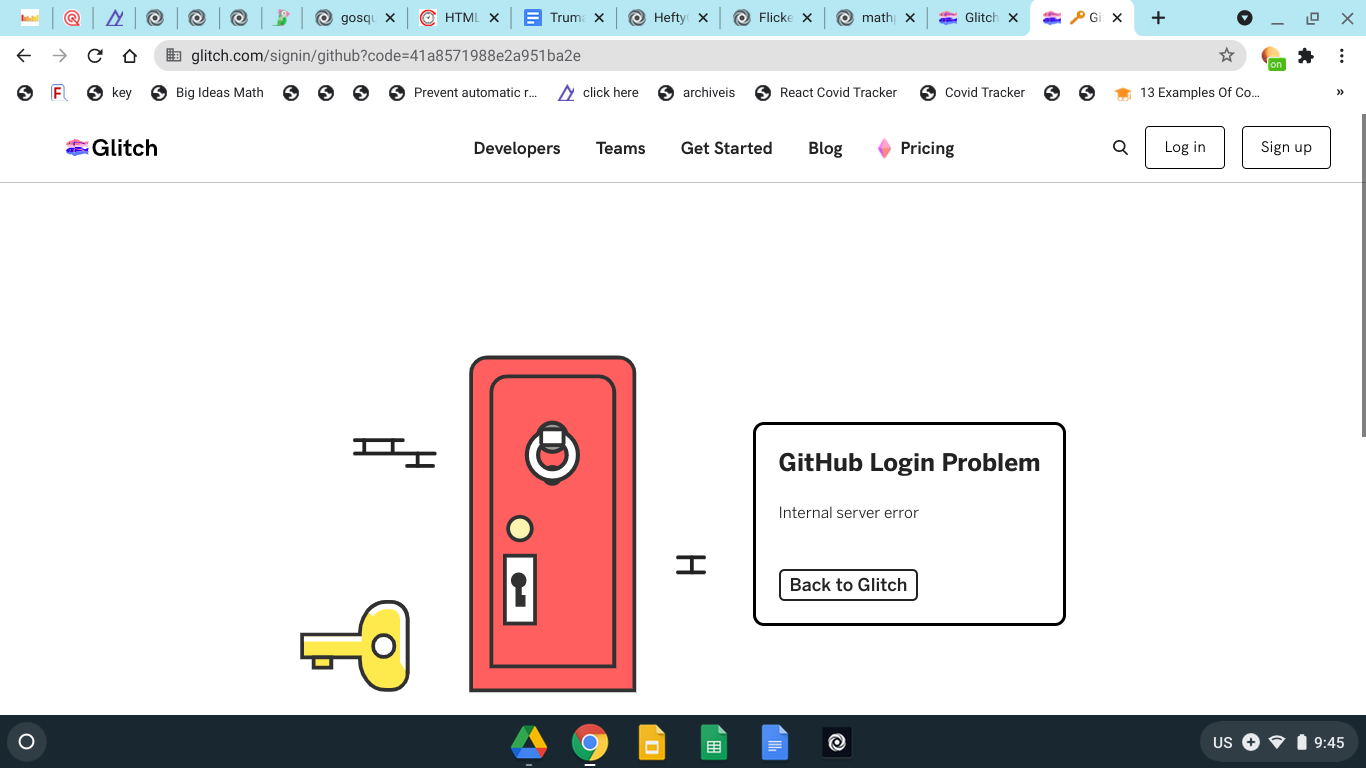Open the archiveis bookmark
The height and width of the screenshot is (768, 1366).
696,93
